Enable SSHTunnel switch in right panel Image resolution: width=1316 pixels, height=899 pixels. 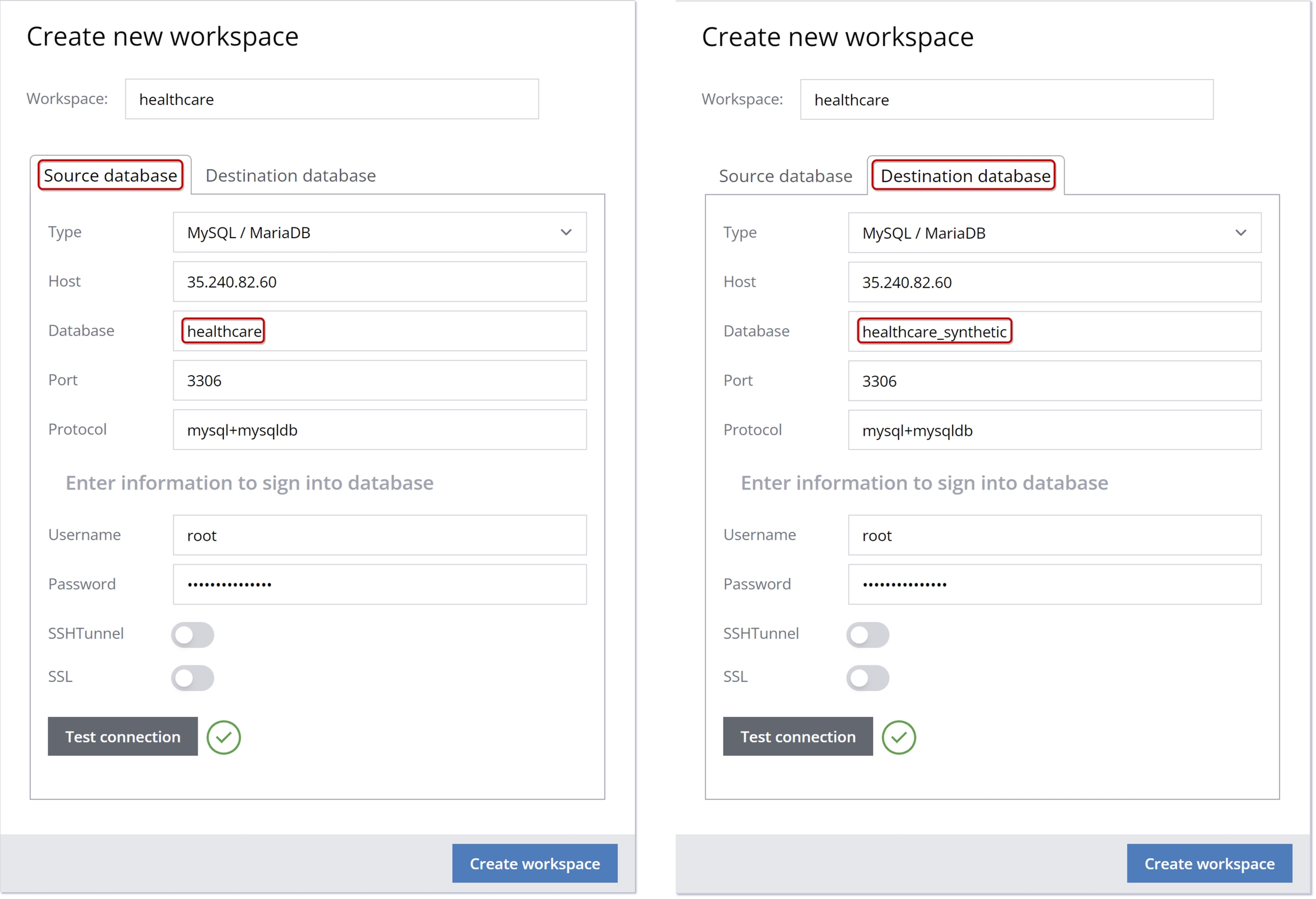868,634
